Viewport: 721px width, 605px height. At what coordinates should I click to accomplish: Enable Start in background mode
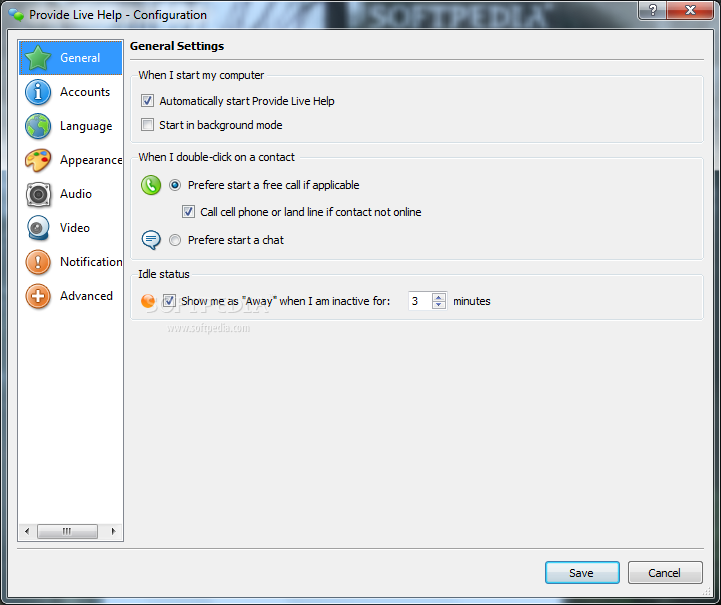tap(147, 125)
